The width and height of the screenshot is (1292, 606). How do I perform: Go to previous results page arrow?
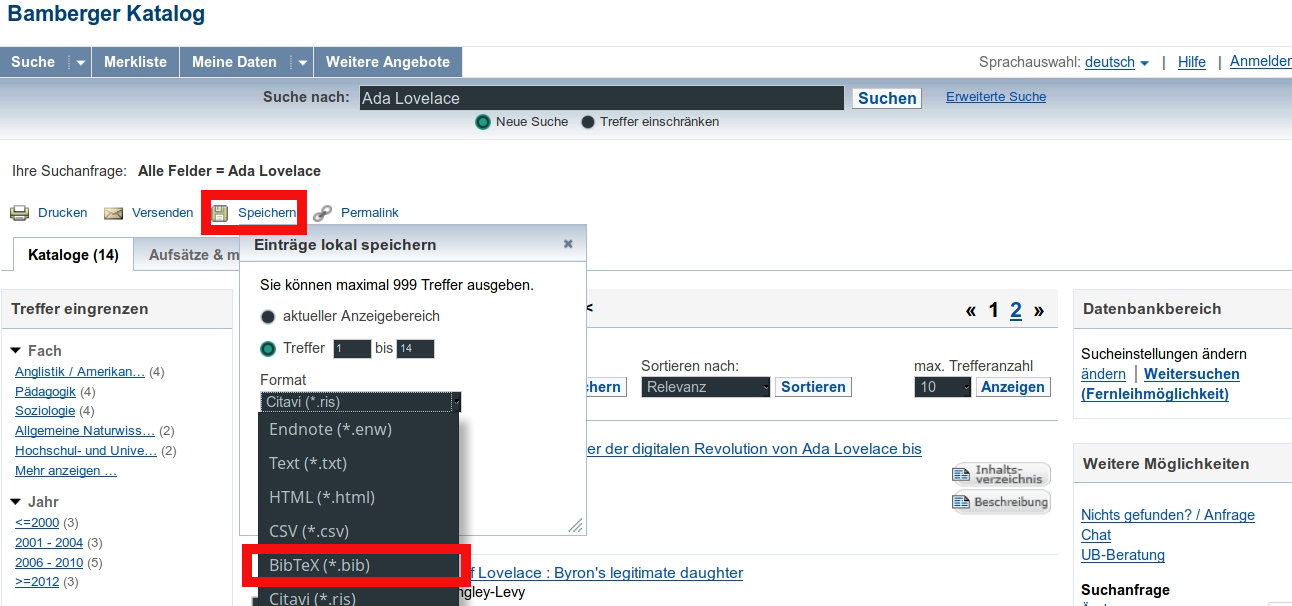coord(971,310)
